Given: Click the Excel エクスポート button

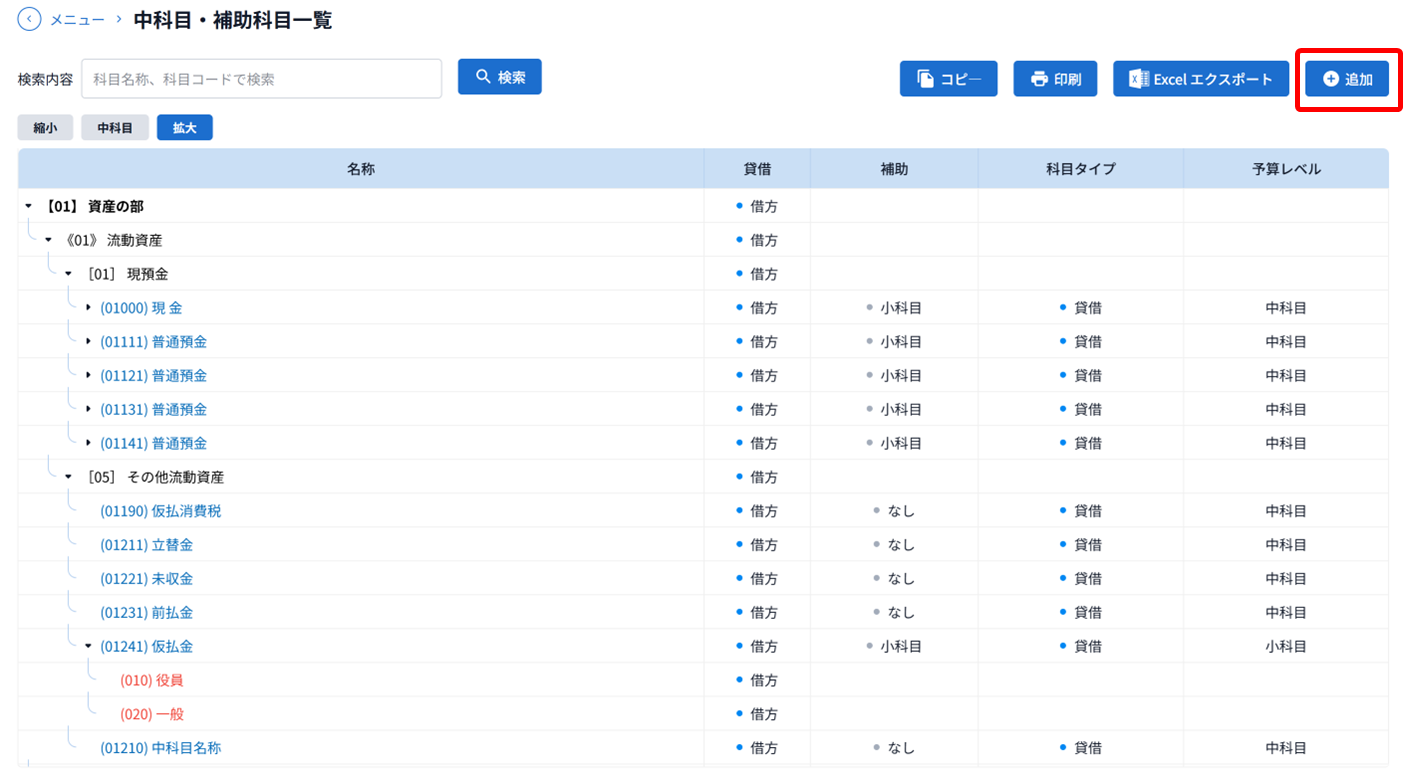Looking at the screenshot, I should point(1201,79).
